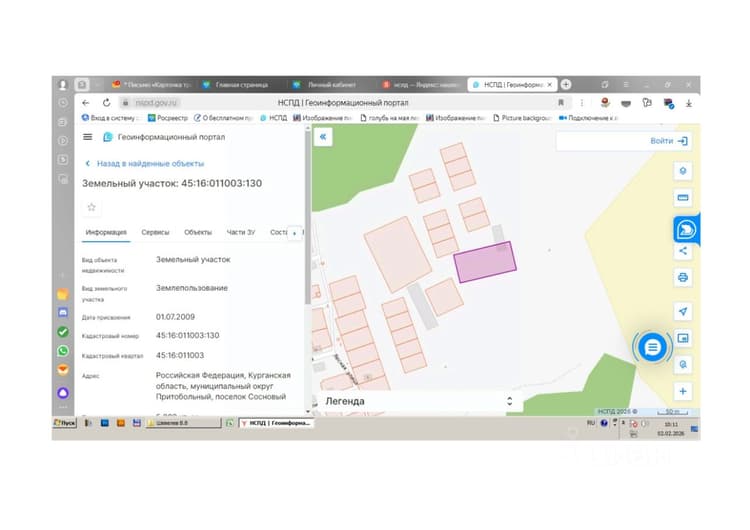Locate me with the navigation arrow icon
Image resolution: width=750 pixels, height=530 pixels.
(683, 311)
